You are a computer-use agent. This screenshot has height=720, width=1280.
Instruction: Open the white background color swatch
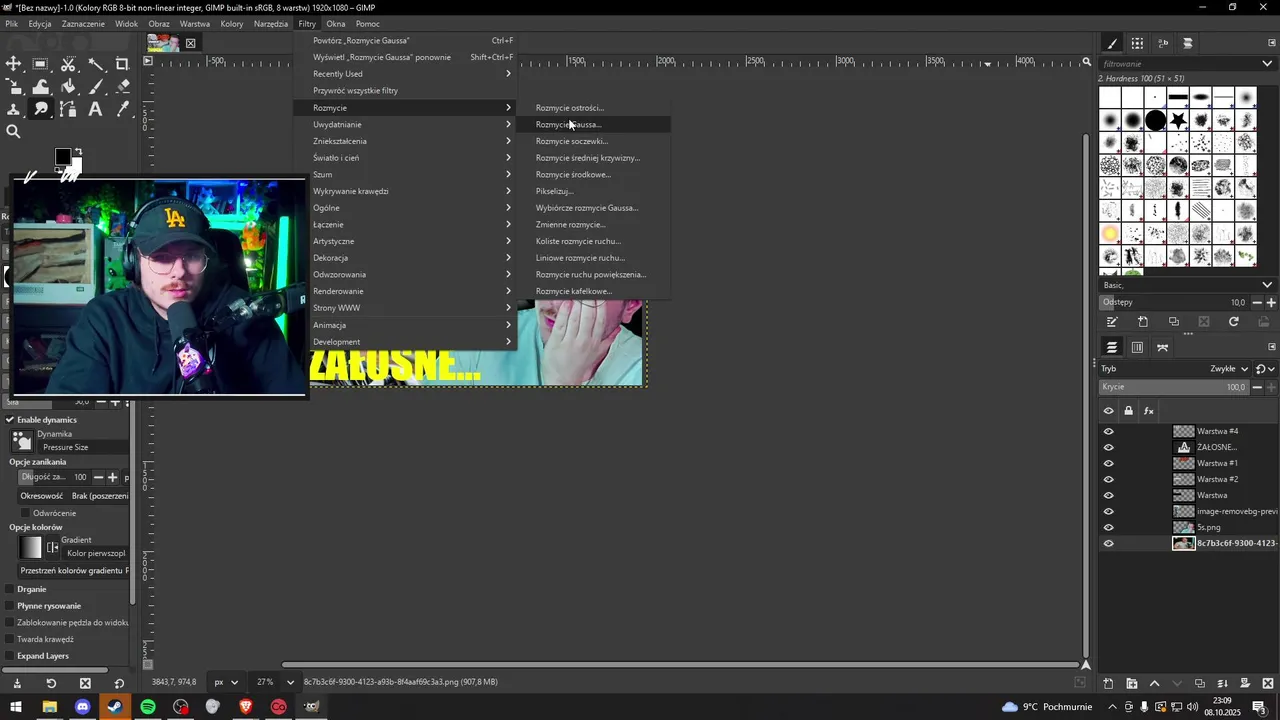(77, 165)
